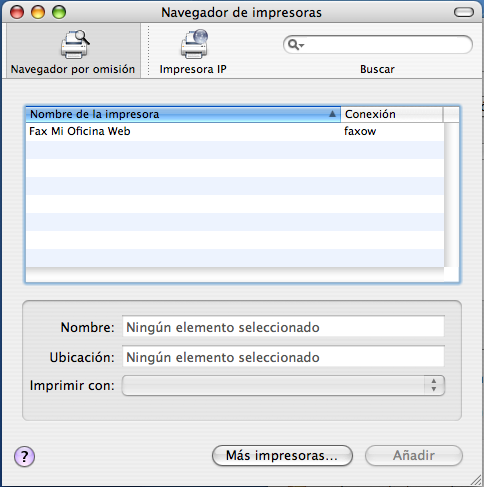Click the sort ascending triangle indicator
This screenshot has width=484, height=487.
point(332,114)
